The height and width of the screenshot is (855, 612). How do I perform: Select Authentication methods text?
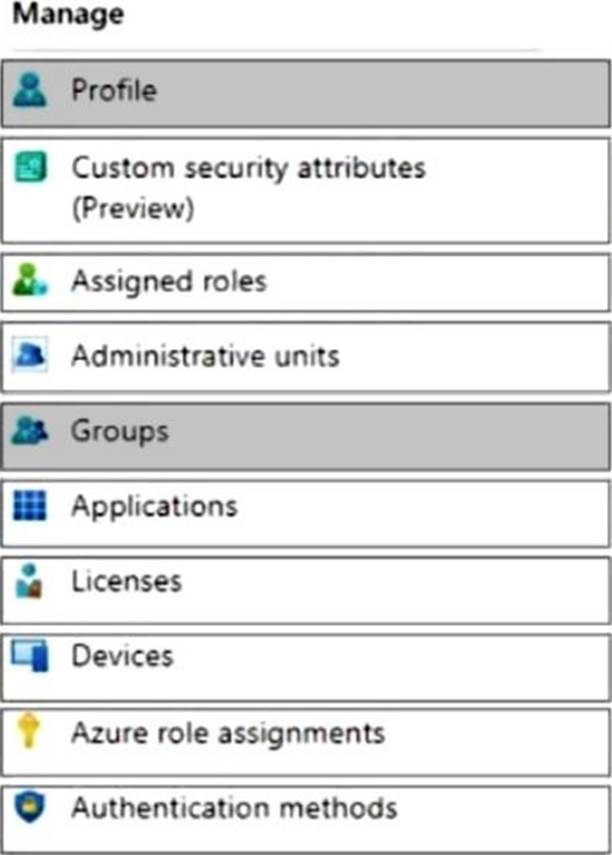pyautogui.click(x=233, y=808)
